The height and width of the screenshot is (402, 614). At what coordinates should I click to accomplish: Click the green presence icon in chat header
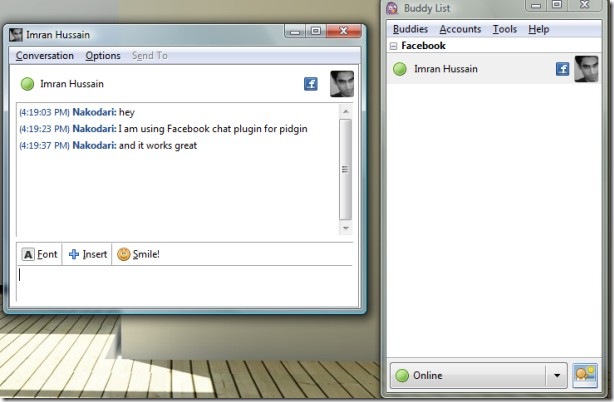tap(27, 84)
